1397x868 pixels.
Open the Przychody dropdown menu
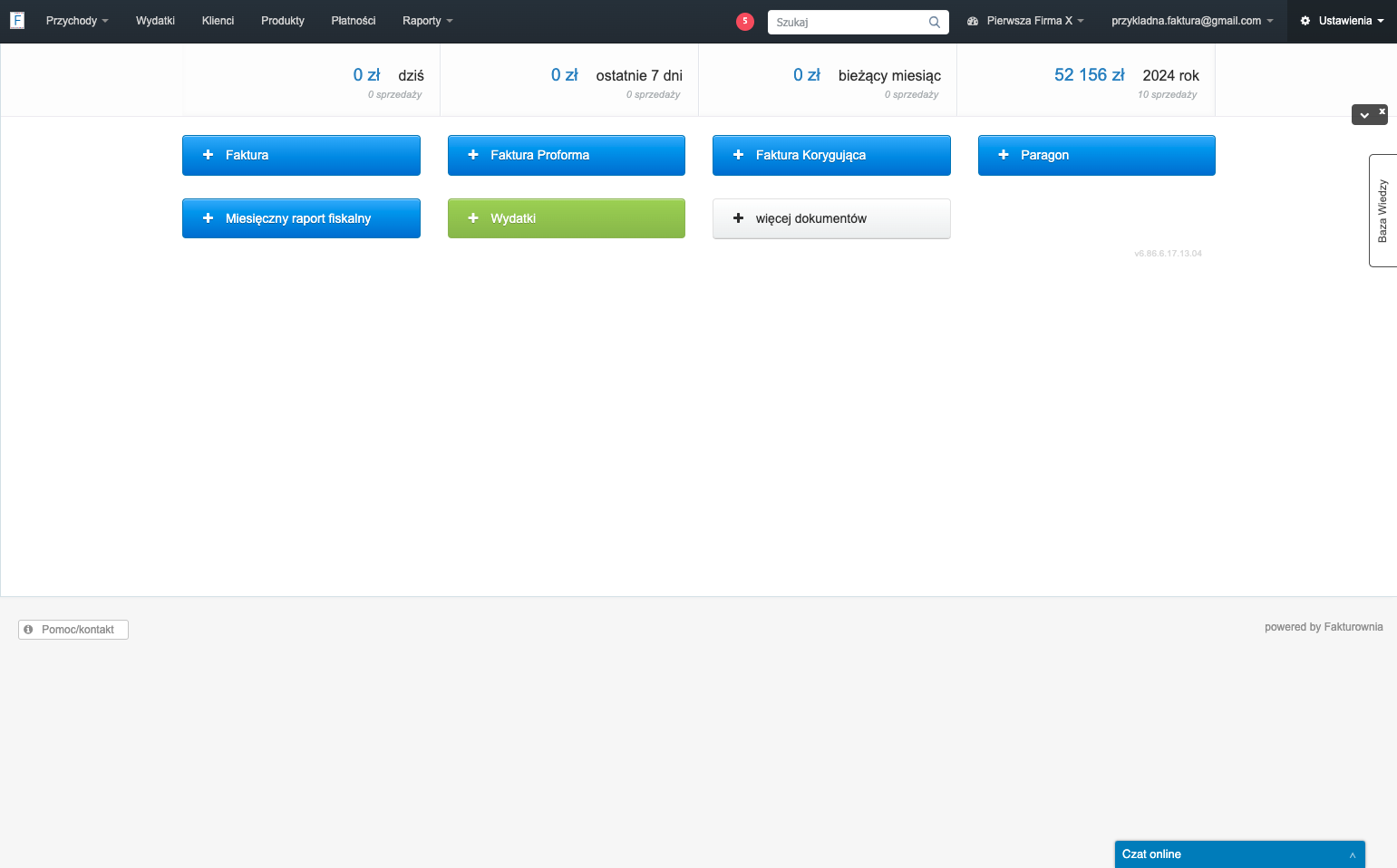[x=77, y=21]
